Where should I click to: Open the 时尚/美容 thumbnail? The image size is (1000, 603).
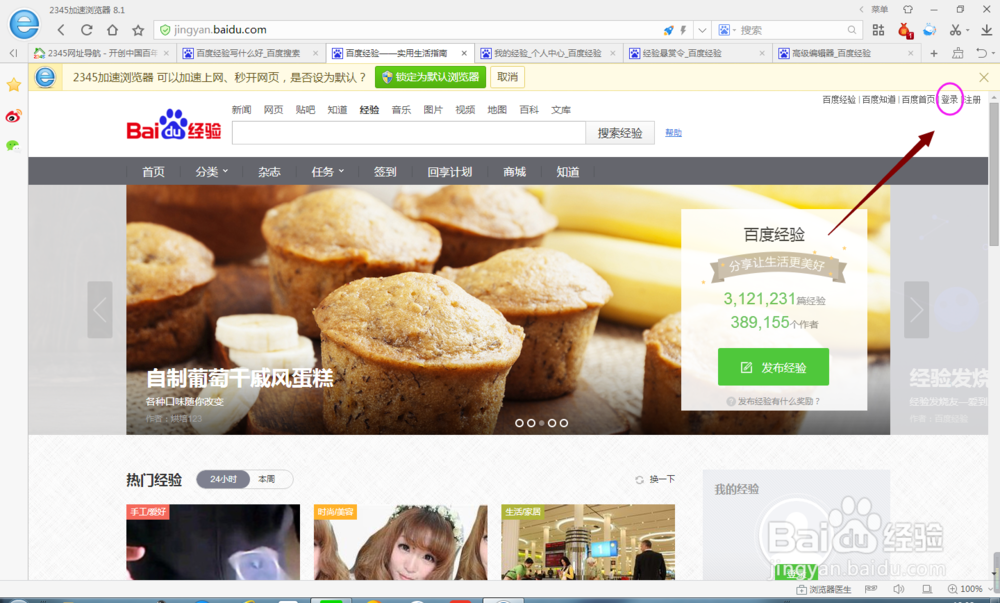coord(401,542)
